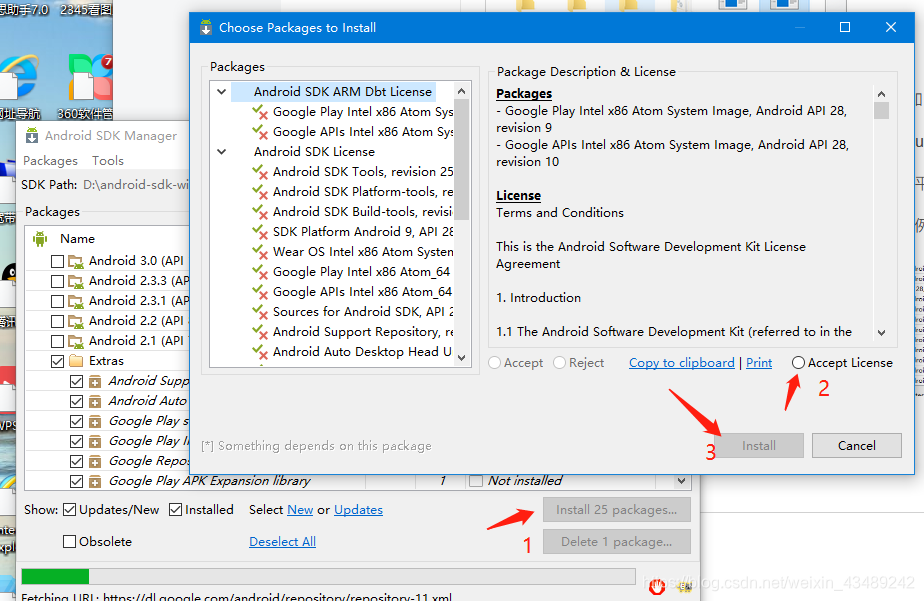This screenshot has width=924, height=601.
Task: Click the Install button in dialog
Action: pos(759,446)
